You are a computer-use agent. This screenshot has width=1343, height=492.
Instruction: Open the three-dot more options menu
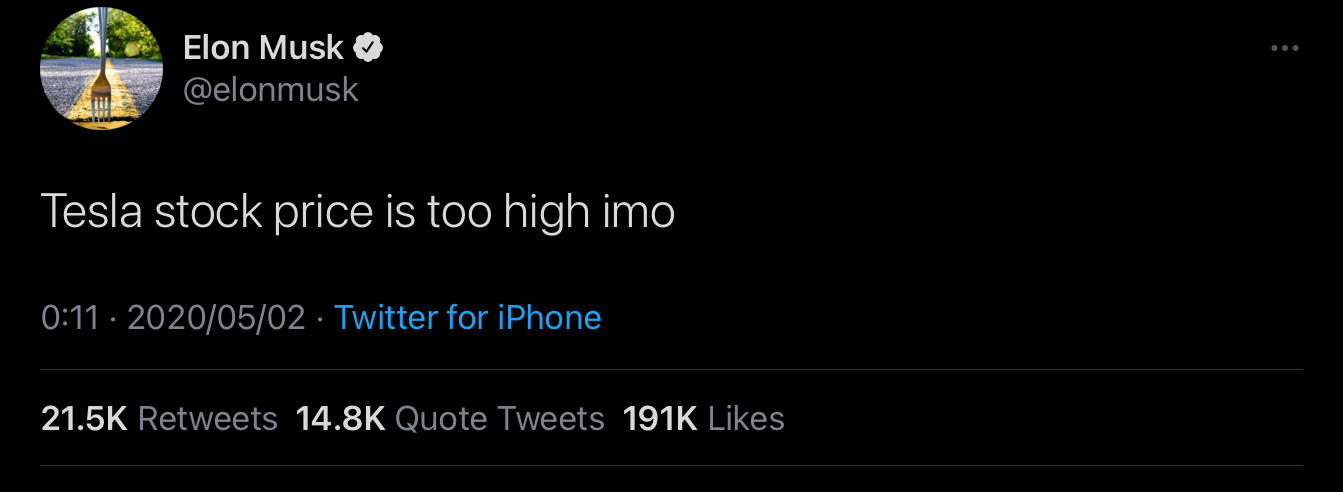[1284, 47]
